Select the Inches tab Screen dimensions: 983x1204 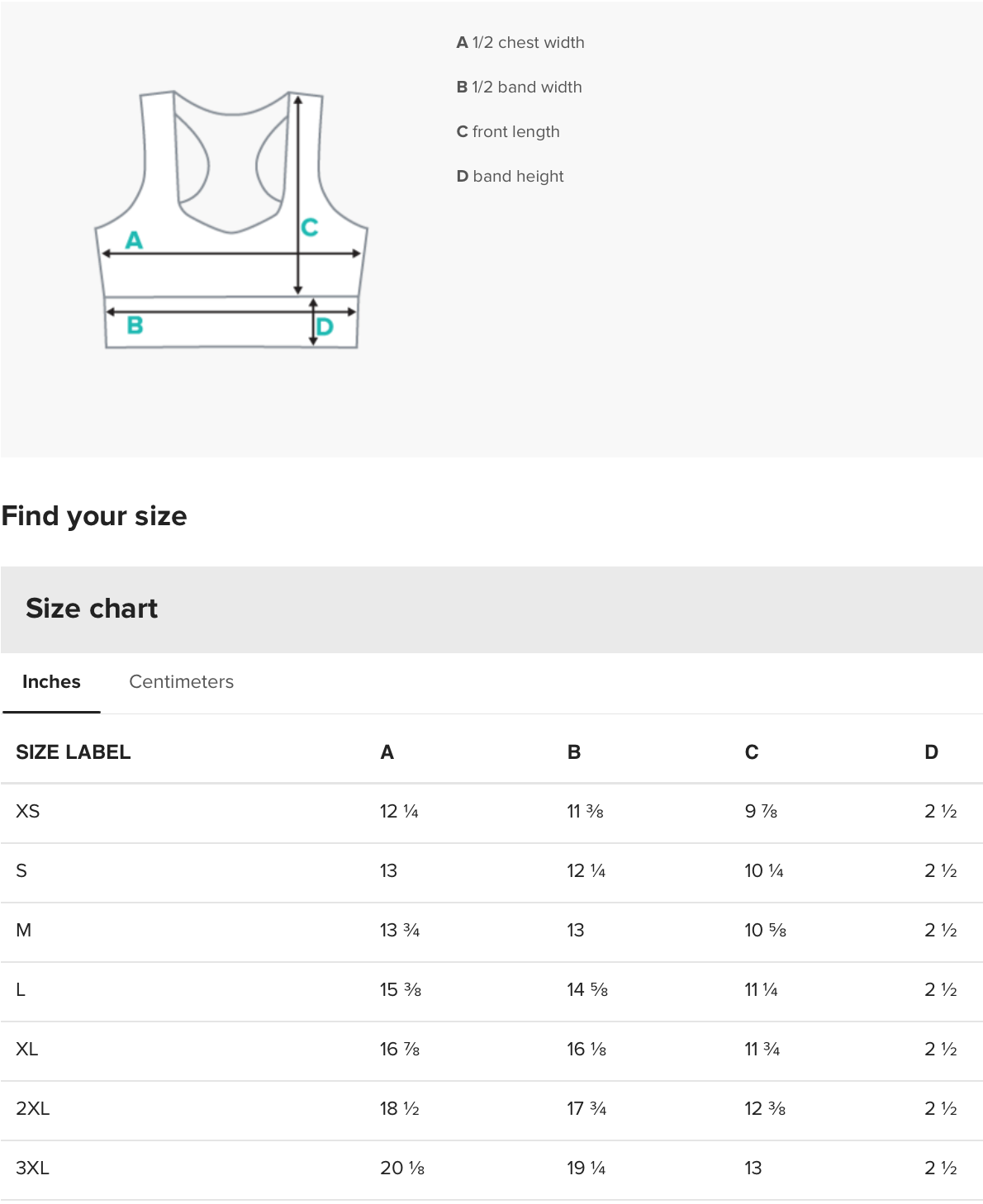tap(51, 682)
